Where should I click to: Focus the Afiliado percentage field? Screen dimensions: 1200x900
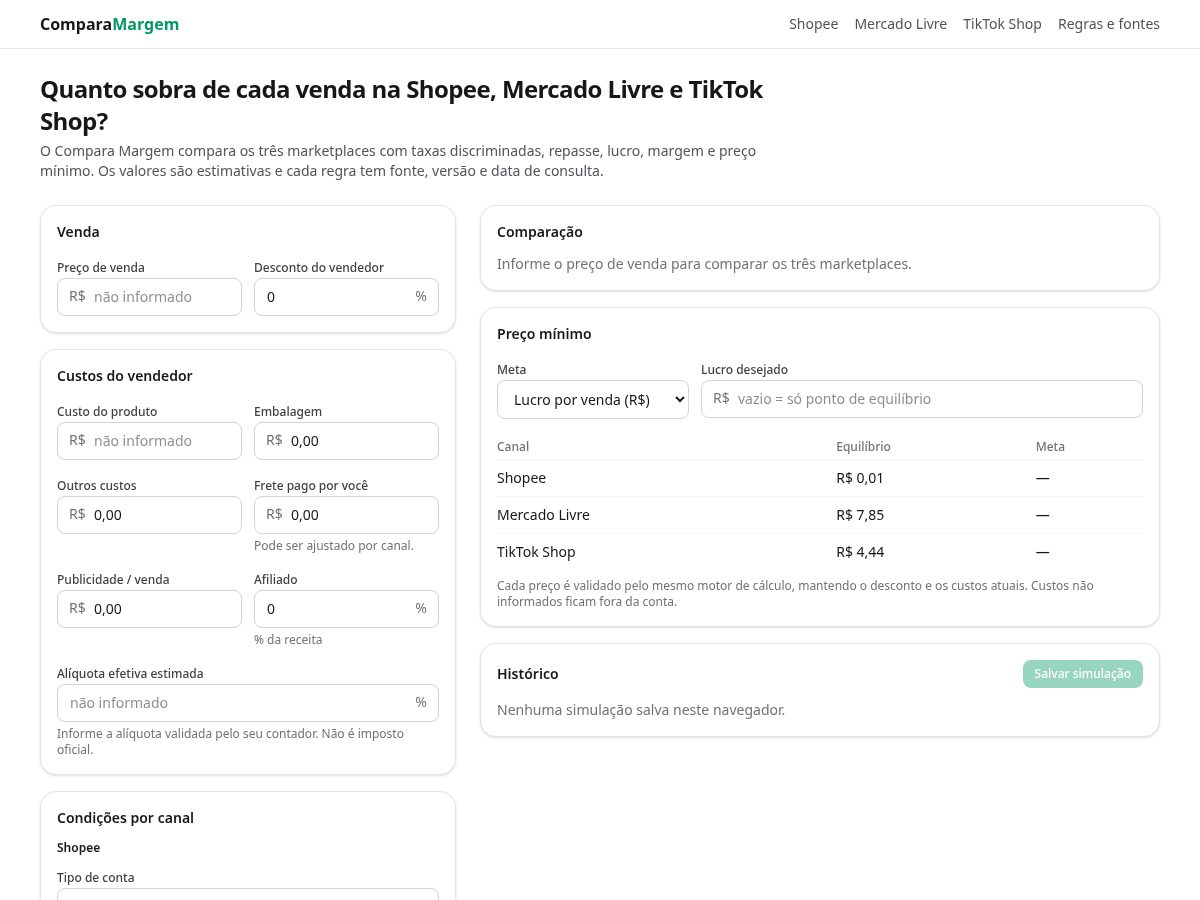click(346, 609)
